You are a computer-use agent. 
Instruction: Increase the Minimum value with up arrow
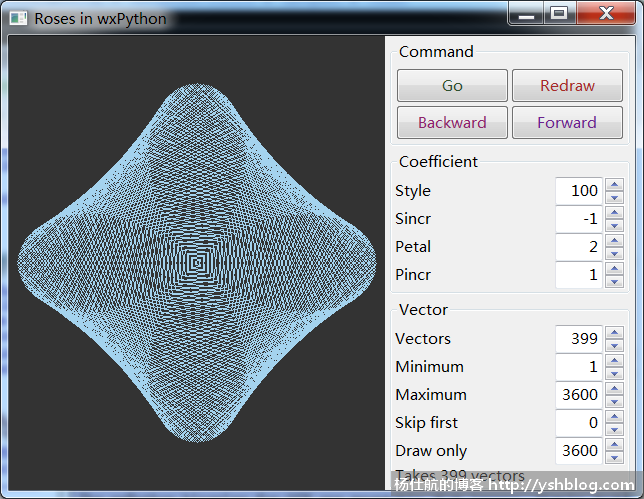click(614, 360)
